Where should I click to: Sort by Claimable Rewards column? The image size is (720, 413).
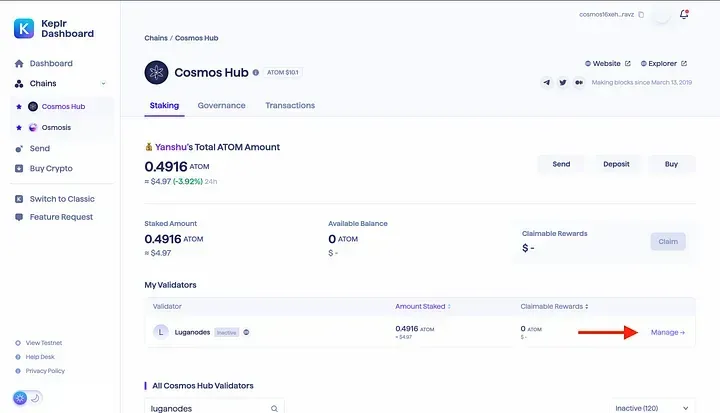point(554,306)
